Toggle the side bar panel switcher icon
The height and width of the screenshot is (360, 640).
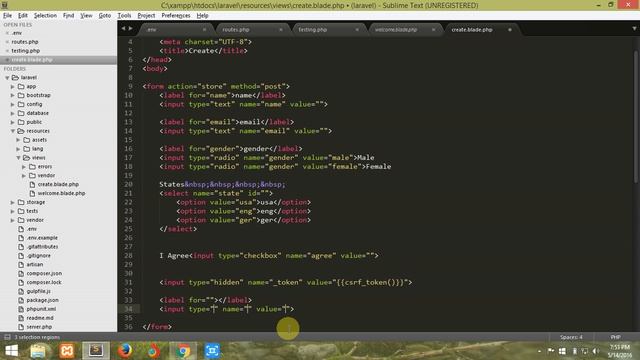(7, 337)
